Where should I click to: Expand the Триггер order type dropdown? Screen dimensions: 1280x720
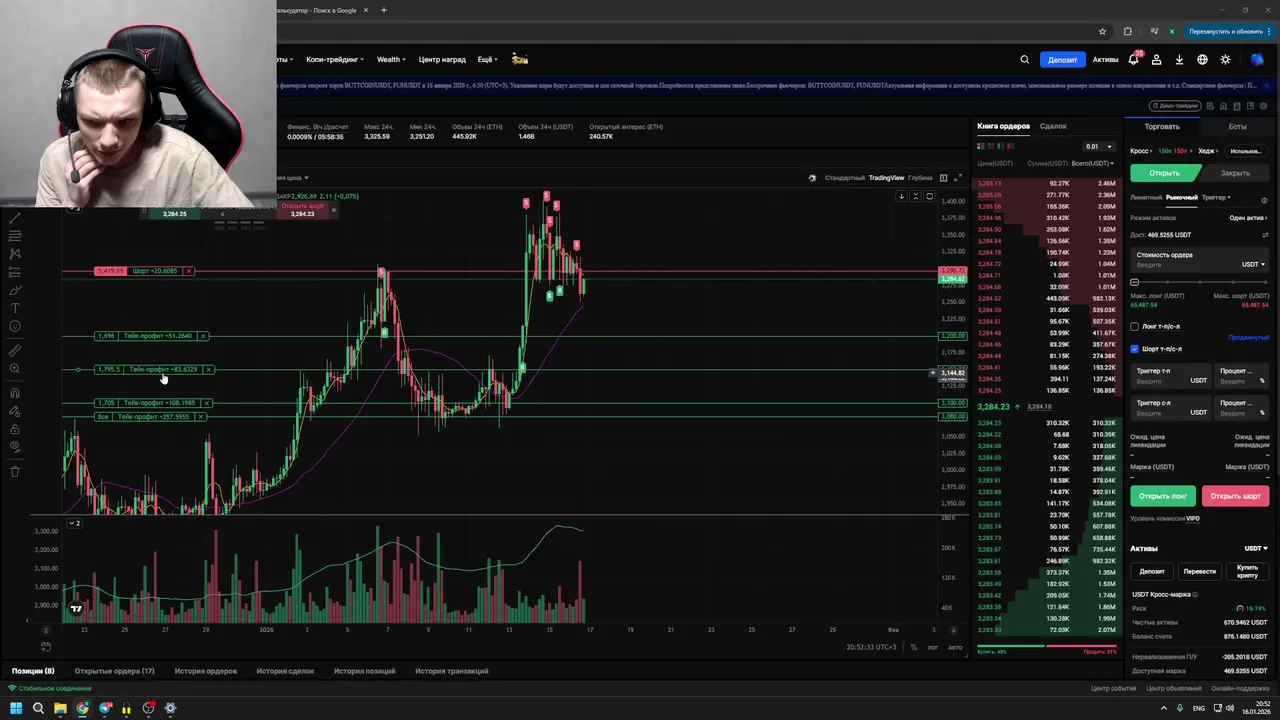tap(1216, 198)
